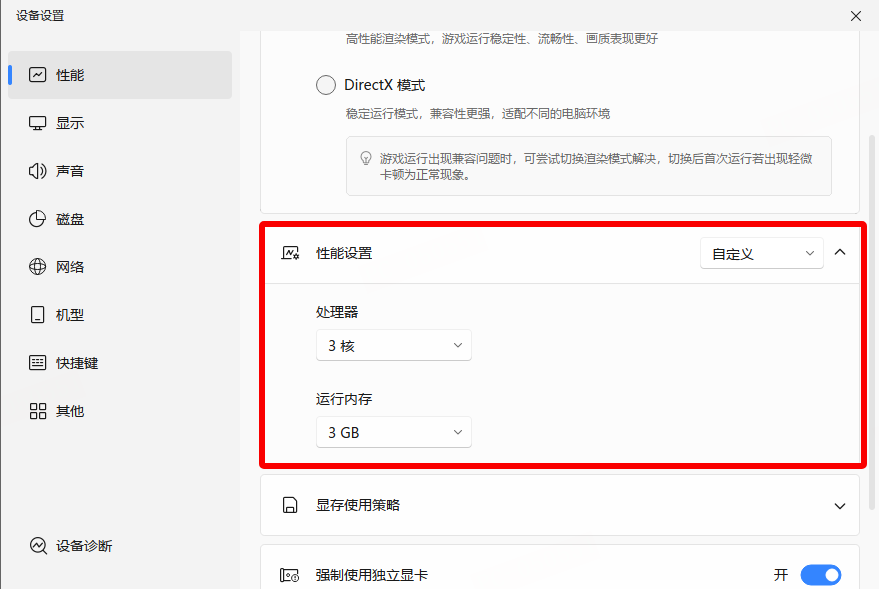Image resolution: width=879 pixels, height=589 pixels.
Task: Switch to the 声音 settings tab
Action: pyautogui.click(x=70, y=171)
